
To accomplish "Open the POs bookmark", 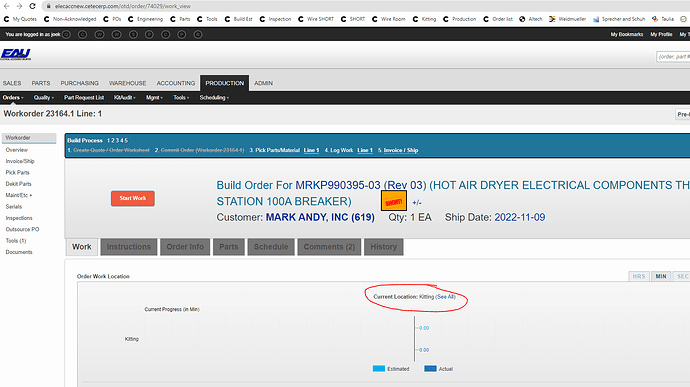I will [x=112, y=19].
